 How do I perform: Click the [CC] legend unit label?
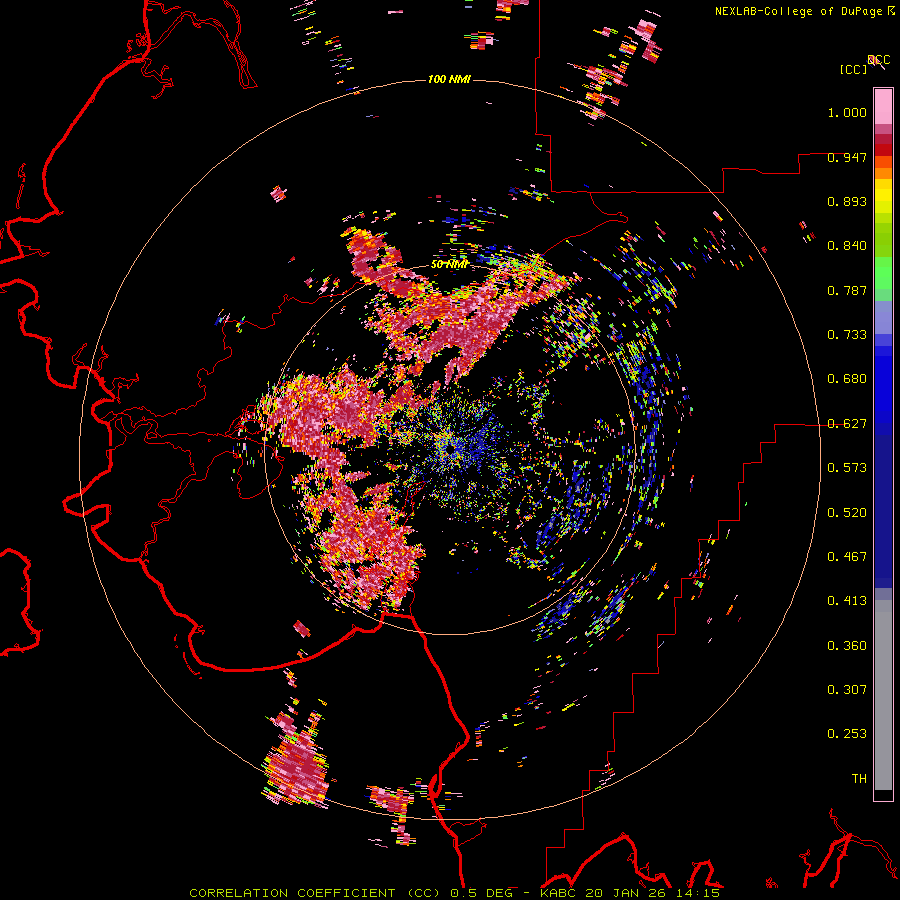tap(854, 69)
